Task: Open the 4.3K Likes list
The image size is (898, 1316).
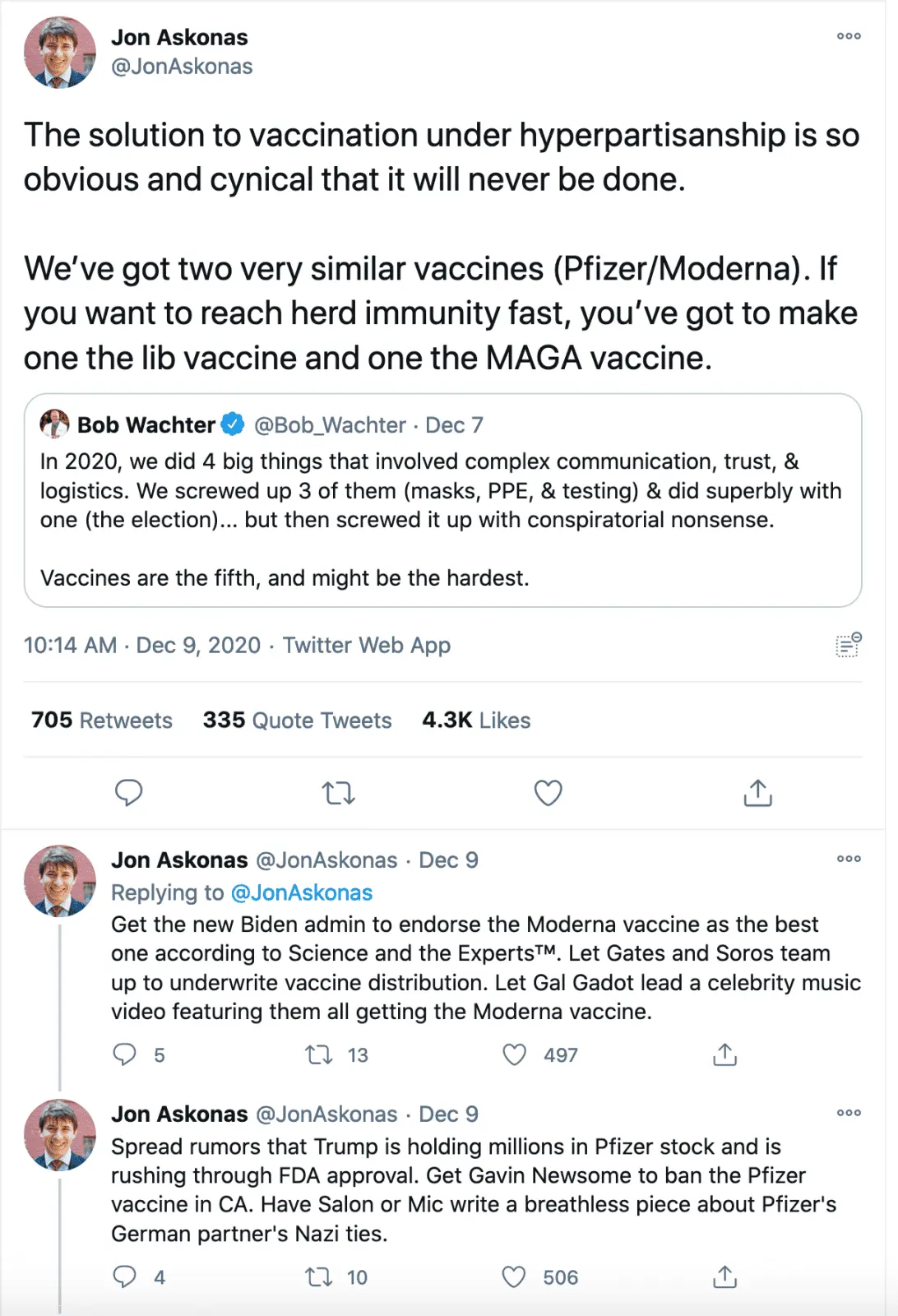Action: click(x=476, y=721)
